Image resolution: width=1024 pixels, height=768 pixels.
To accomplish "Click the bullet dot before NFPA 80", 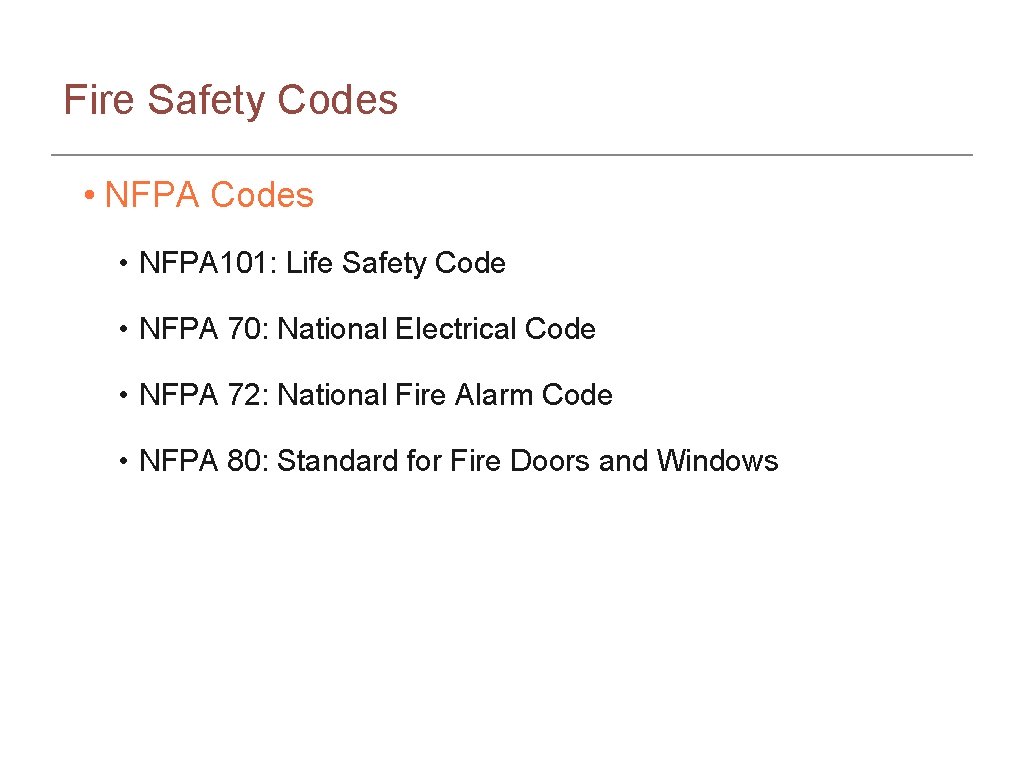I will click(x=123, y=461).
